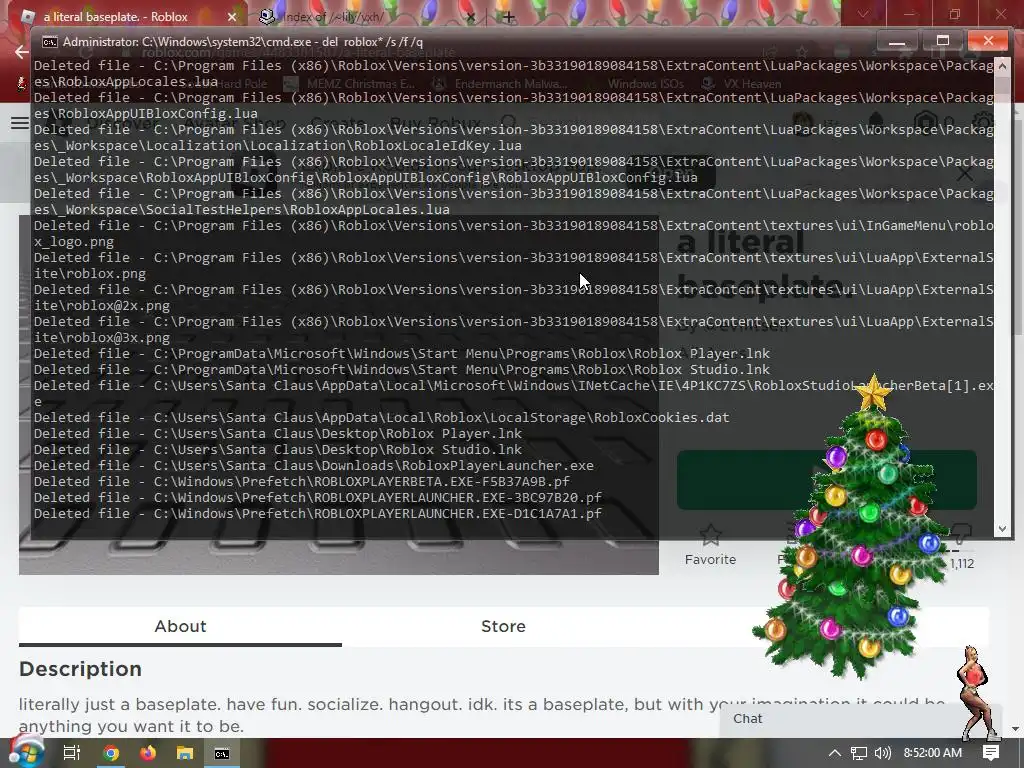This screenshot has height=768, width=1024.
Task: Click the 'ROBLOXPLAYERBETA.EXE-F5B37A9B.pf' line
Action: click(302, 481)
